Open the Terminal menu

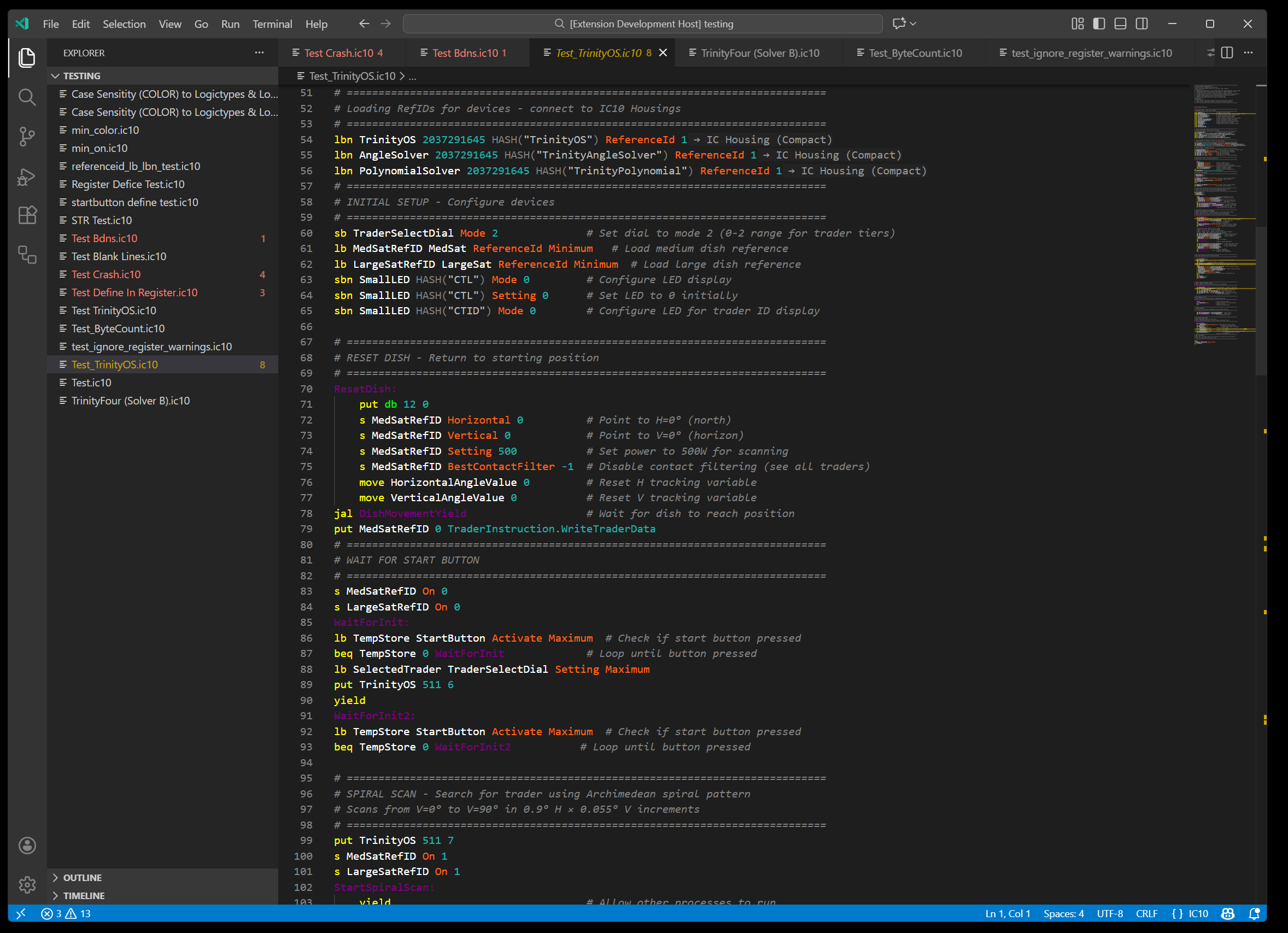point(273,24)
